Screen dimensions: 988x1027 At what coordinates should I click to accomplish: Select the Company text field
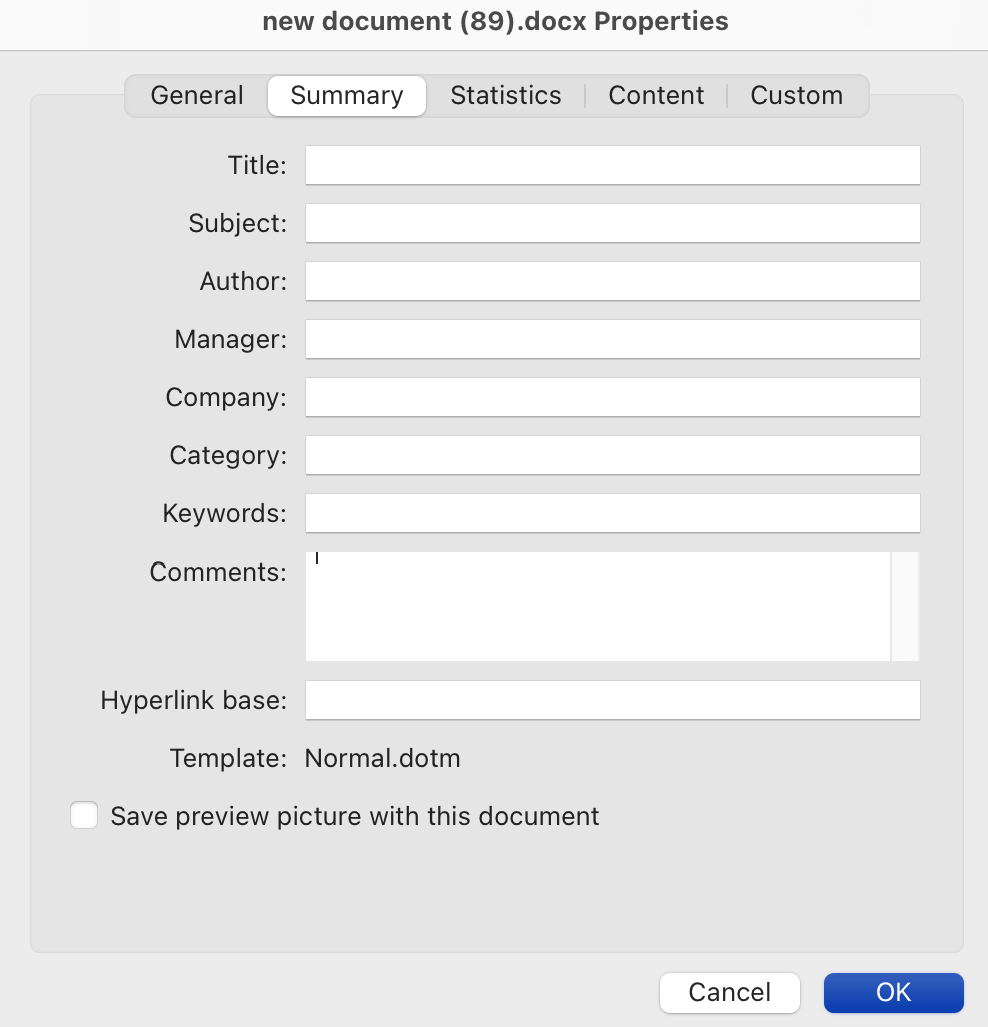612,397
